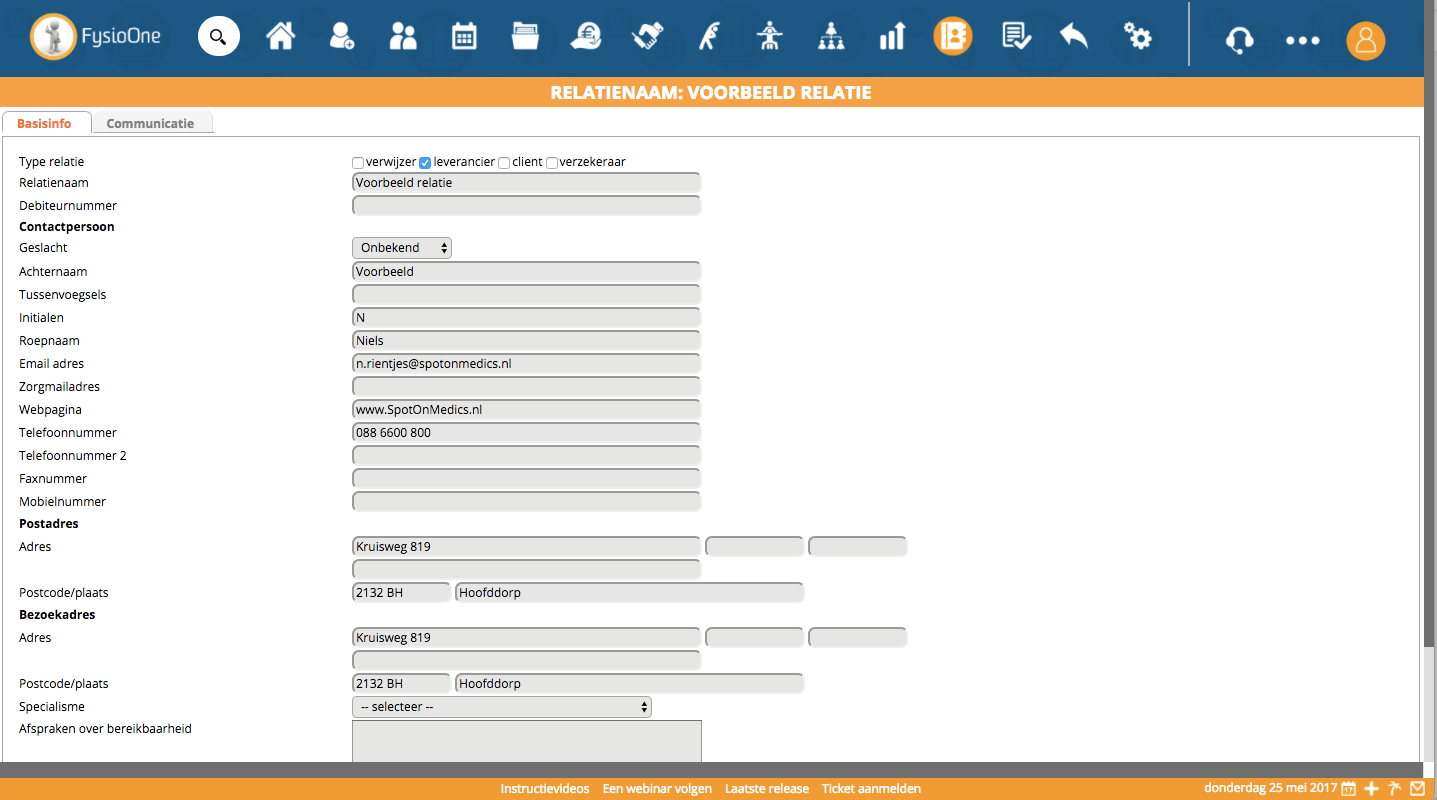Image resolution: width=1437 pixels, height=800 pixels.
Task: Click into the Debiteurnummer field
Action: point(526,206)
